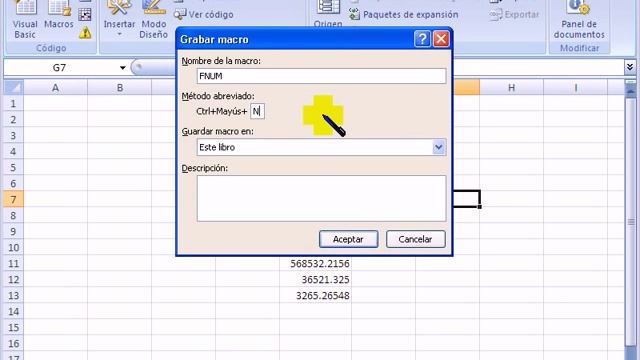Click Ver código
The image size is (640, 360).
point(204,15)
